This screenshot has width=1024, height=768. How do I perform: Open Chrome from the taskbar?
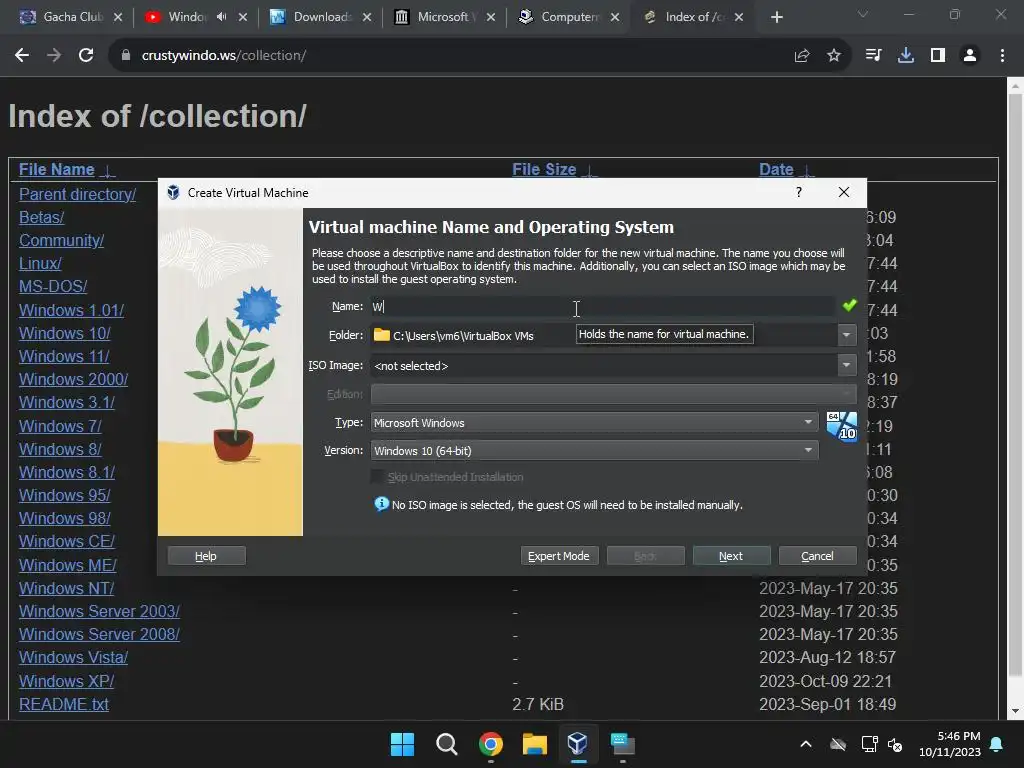(x=490, y=744)
